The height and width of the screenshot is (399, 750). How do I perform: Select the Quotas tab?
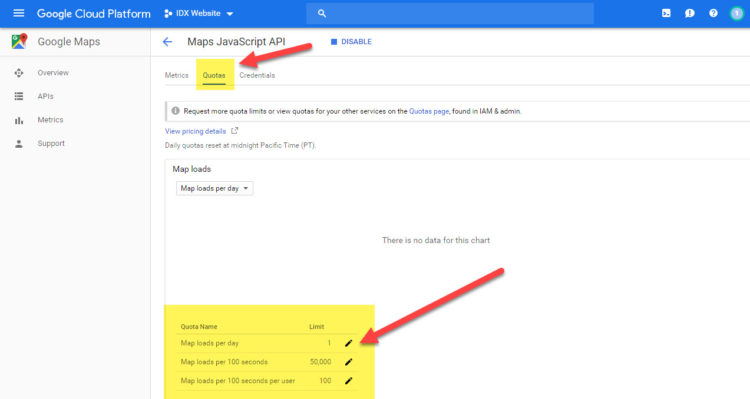pyautogui.click(x=214, y=75)
